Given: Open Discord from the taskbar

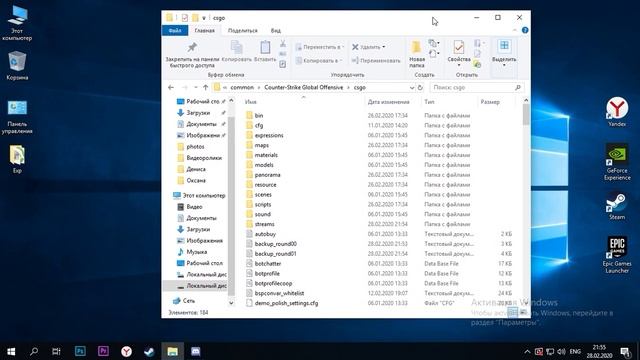Looking at the screenshot, I should click(x=196, y=351).
